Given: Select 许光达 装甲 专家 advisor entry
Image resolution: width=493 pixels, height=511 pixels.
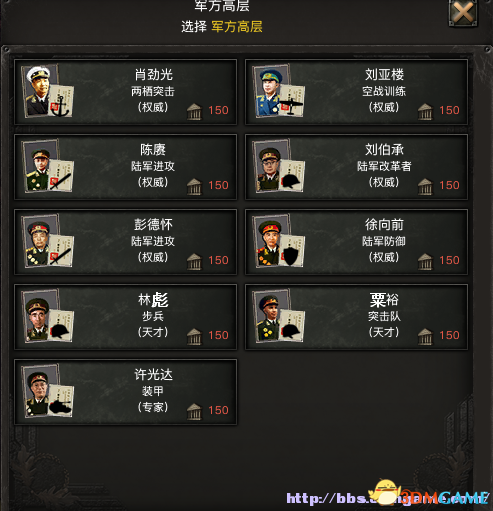Looking at the screenshot, I should (x=126, y=392).
